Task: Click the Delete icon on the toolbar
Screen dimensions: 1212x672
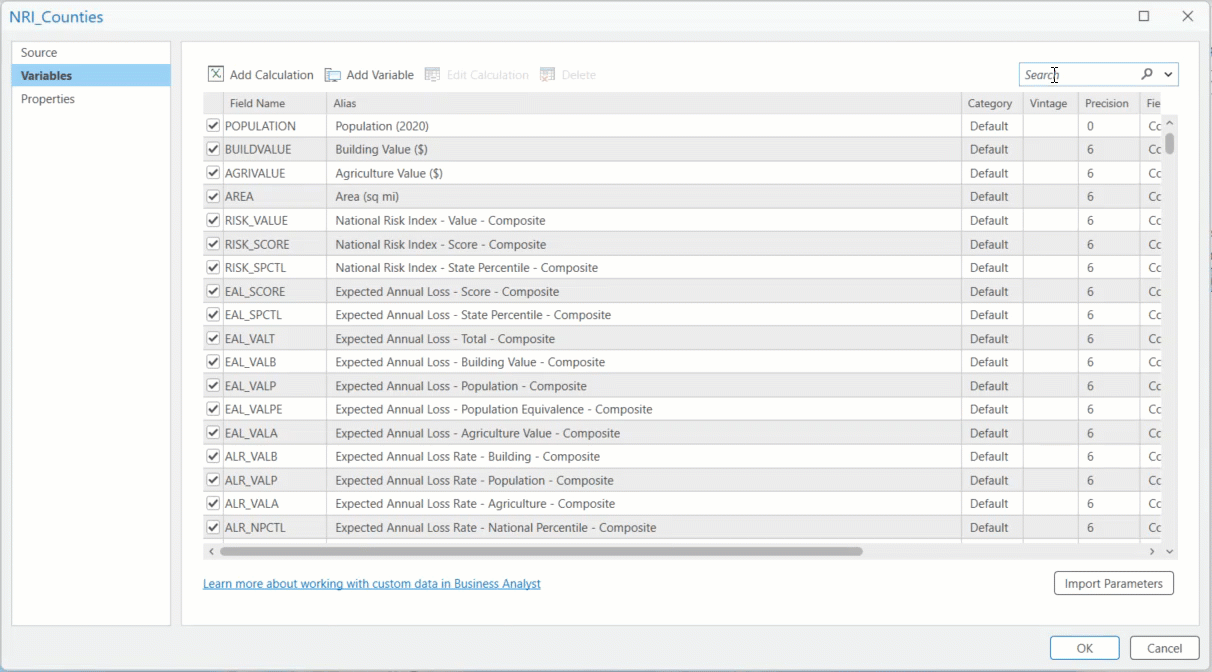Action: (x=546, y=74)
